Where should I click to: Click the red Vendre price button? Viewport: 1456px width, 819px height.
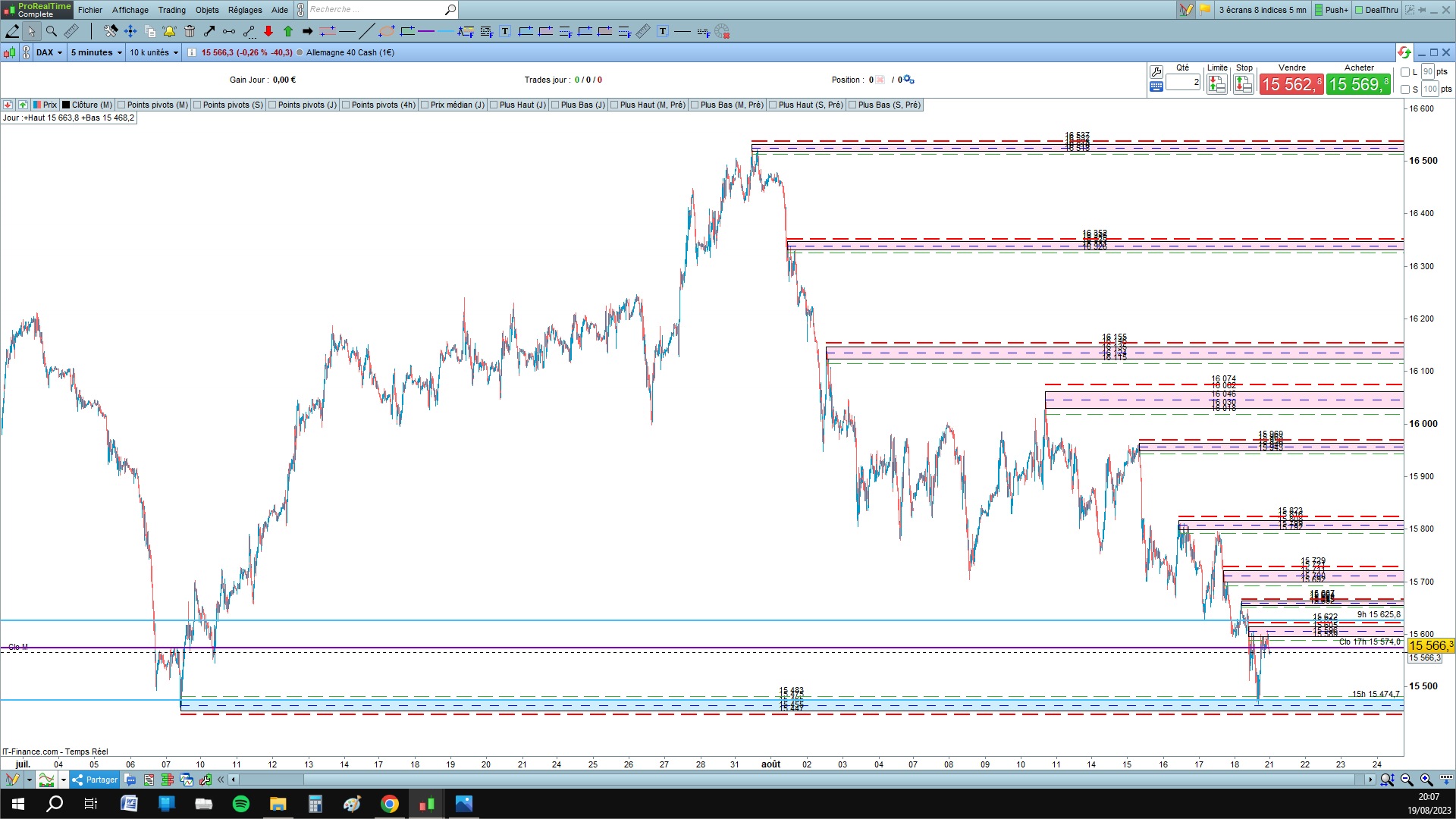1291,84
